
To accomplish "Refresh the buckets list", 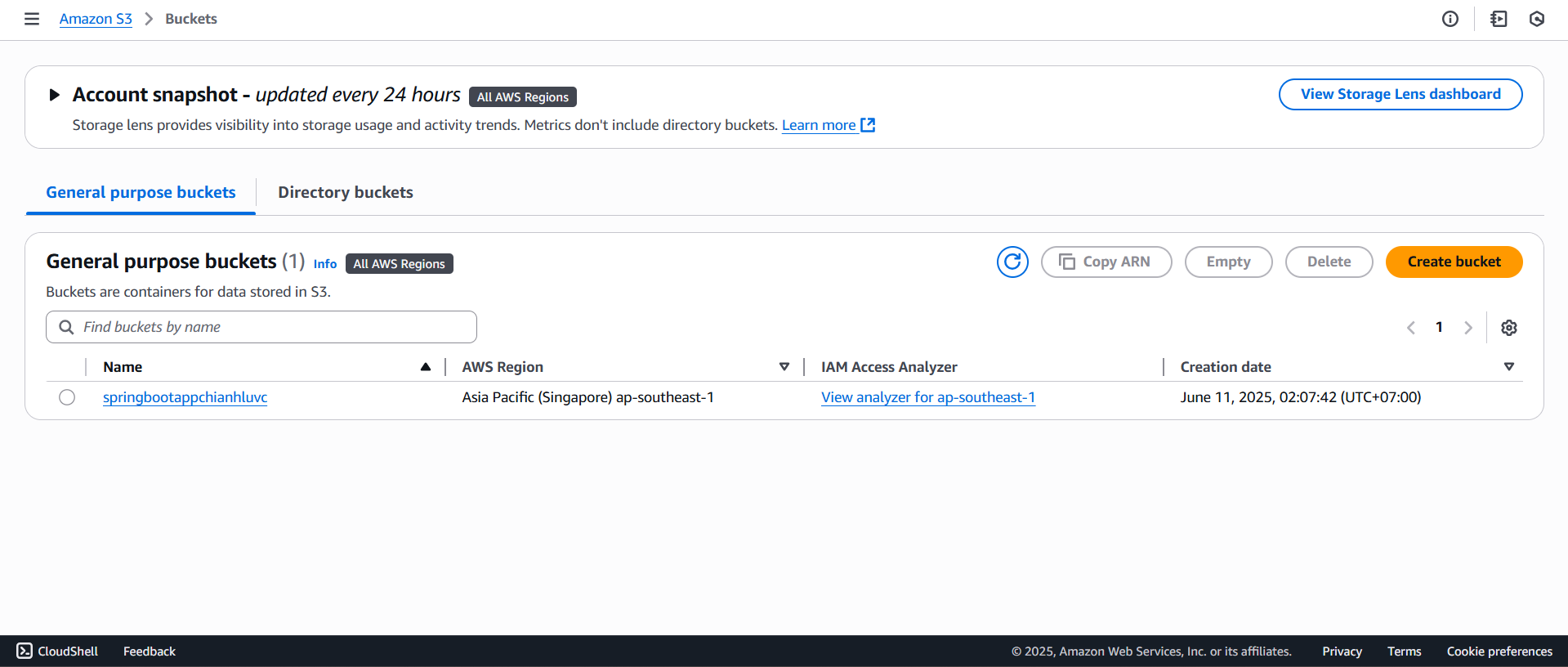I will 1012,262.
